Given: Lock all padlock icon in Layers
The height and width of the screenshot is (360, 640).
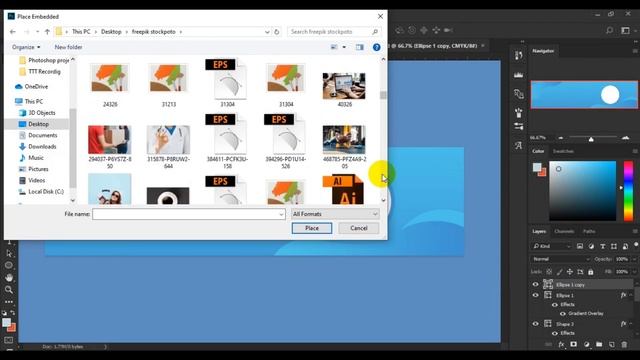Looking at the screenshot, I should coord(591,271).
